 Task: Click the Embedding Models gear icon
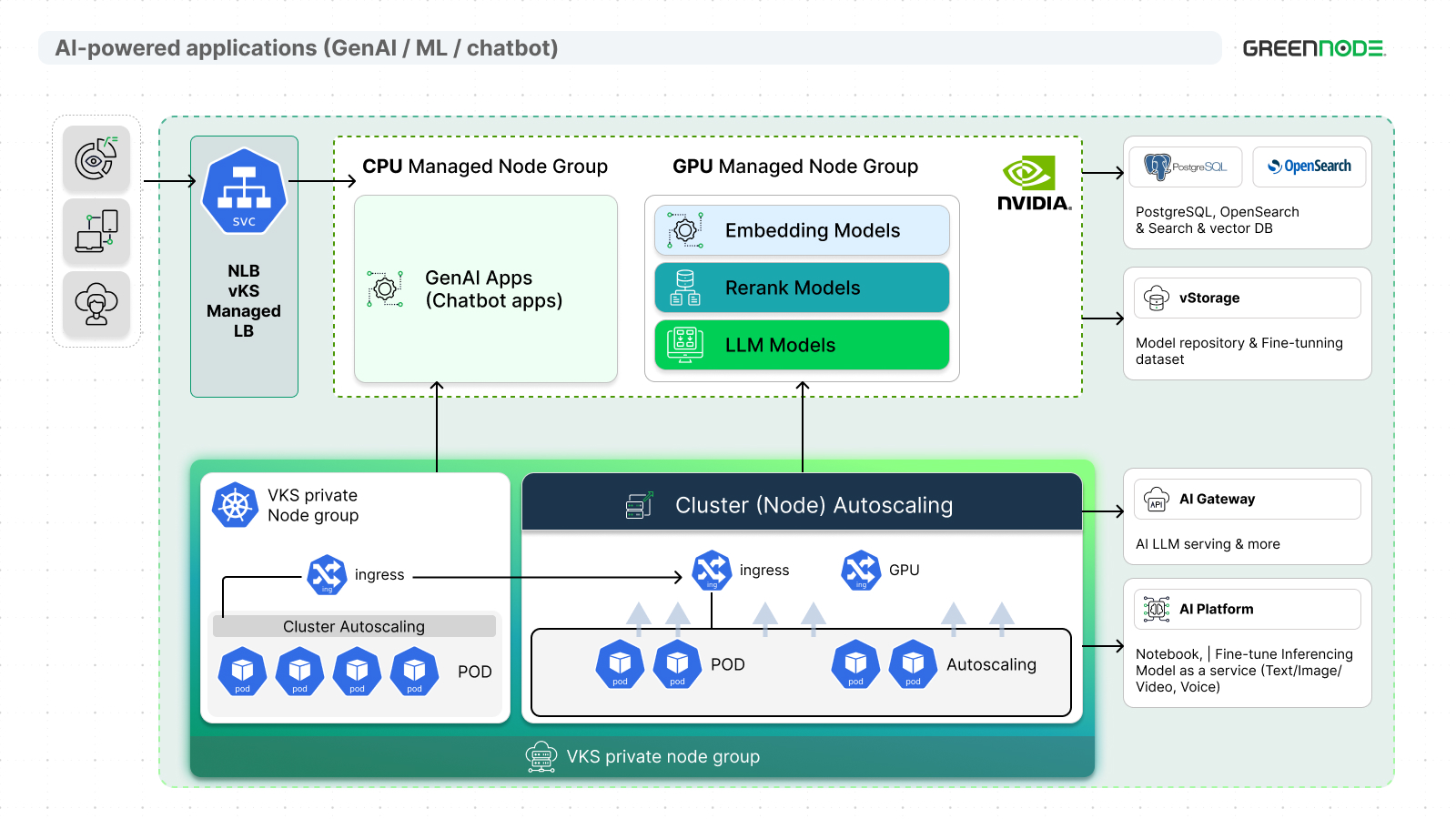click(685, 230)
